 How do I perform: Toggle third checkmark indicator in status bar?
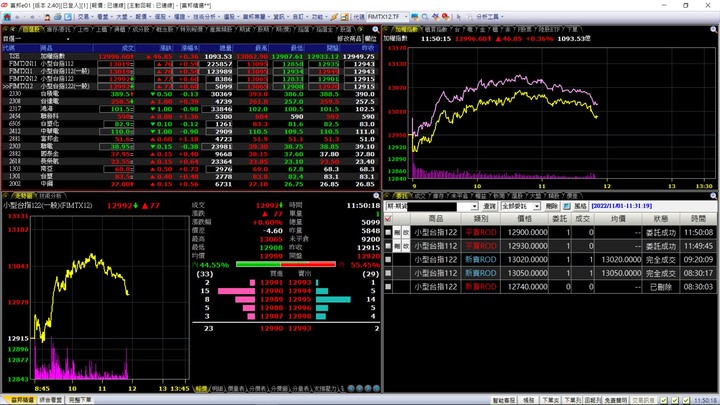tap(686, 400)
